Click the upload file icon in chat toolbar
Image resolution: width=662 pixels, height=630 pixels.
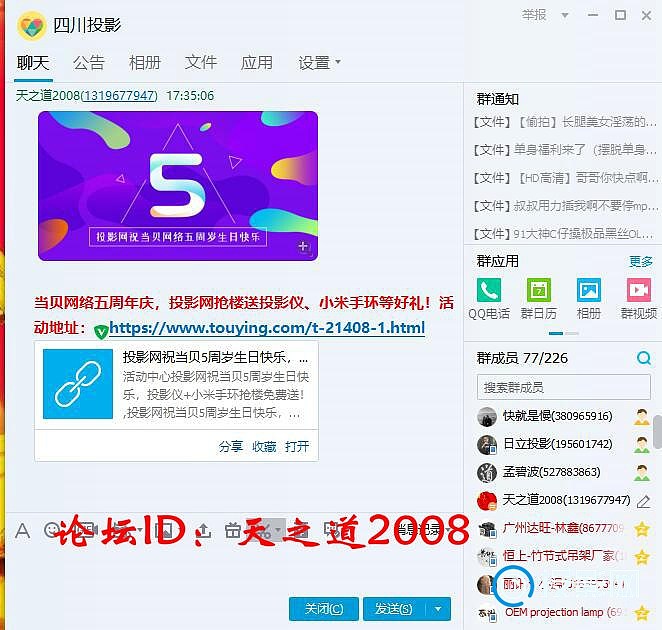pos(204,530)
